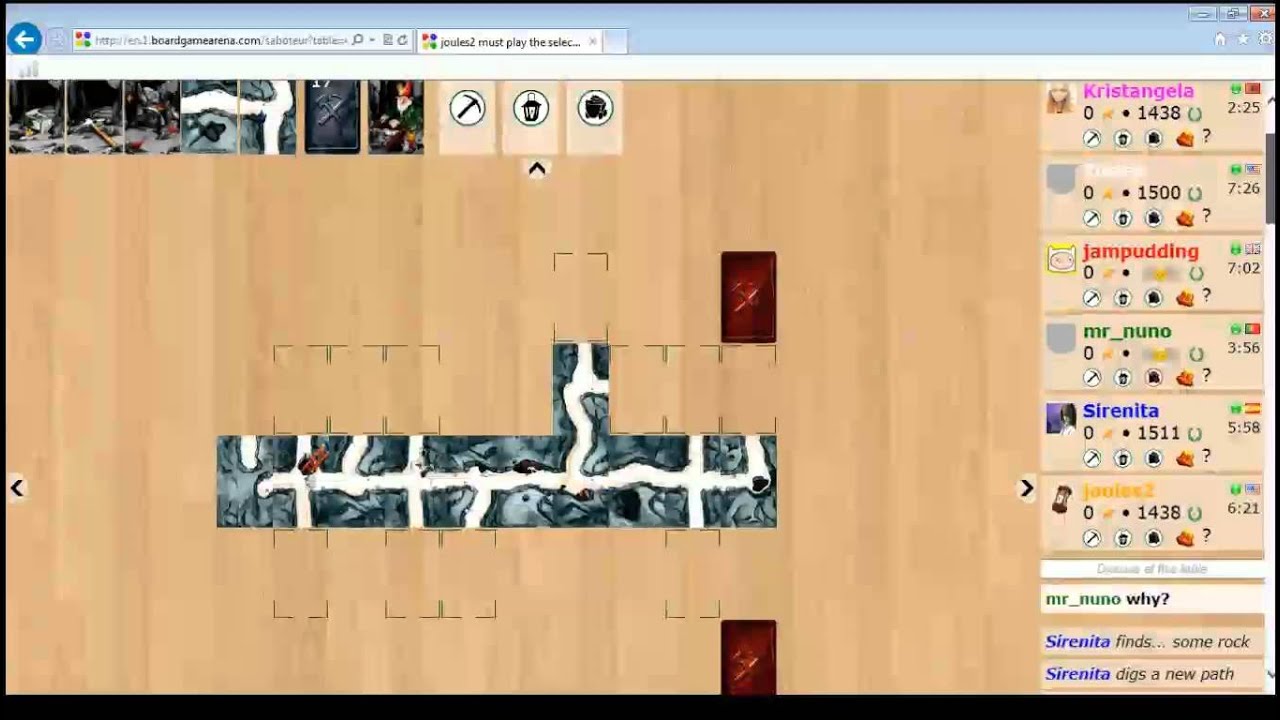1280x720 pixels.
Task: Click the empty slot above the vertical tunnel card
Action: [581, 297]
